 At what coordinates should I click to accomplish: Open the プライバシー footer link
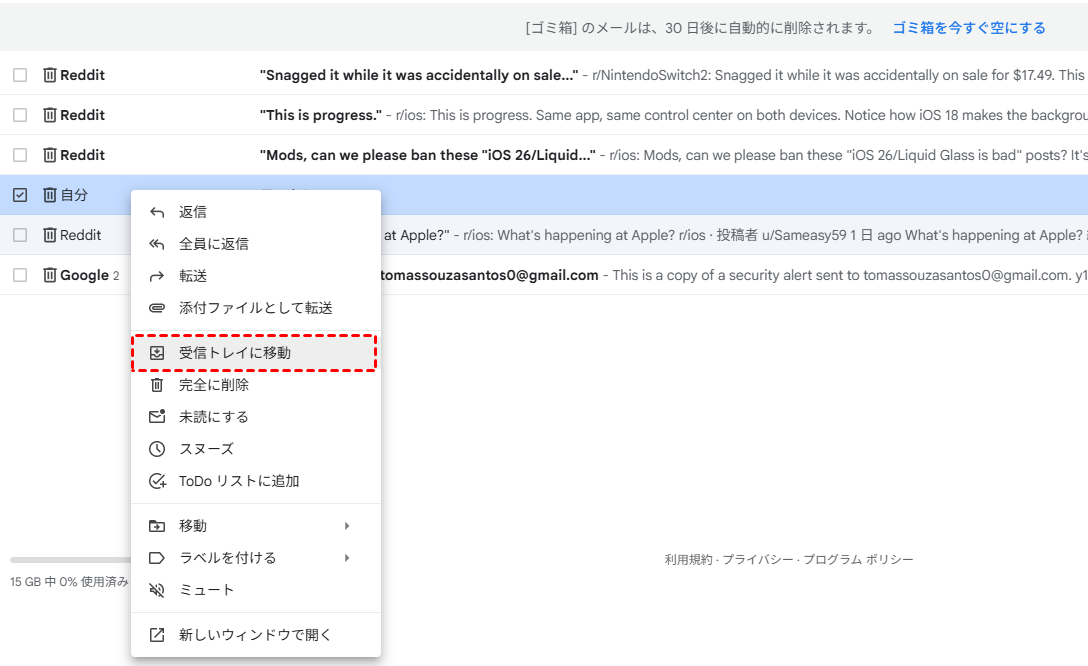758,560
